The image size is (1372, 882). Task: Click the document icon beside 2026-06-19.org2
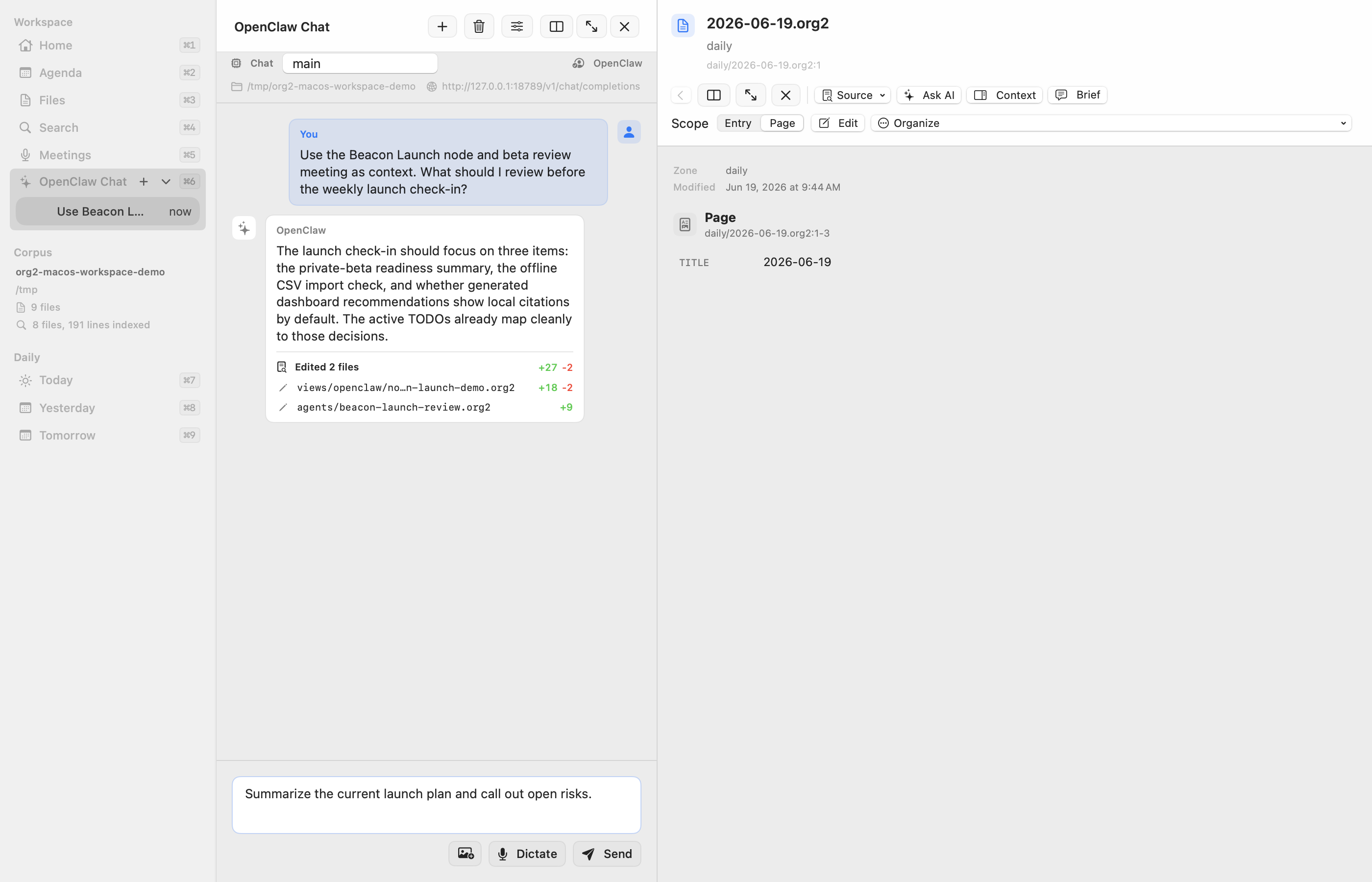tap(683, 25)
